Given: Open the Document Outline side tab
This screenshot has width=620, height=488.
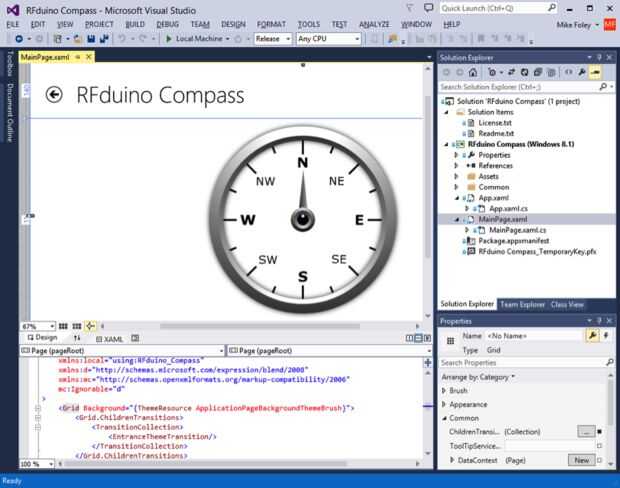Looking at the screenshot, I should 10,113.
